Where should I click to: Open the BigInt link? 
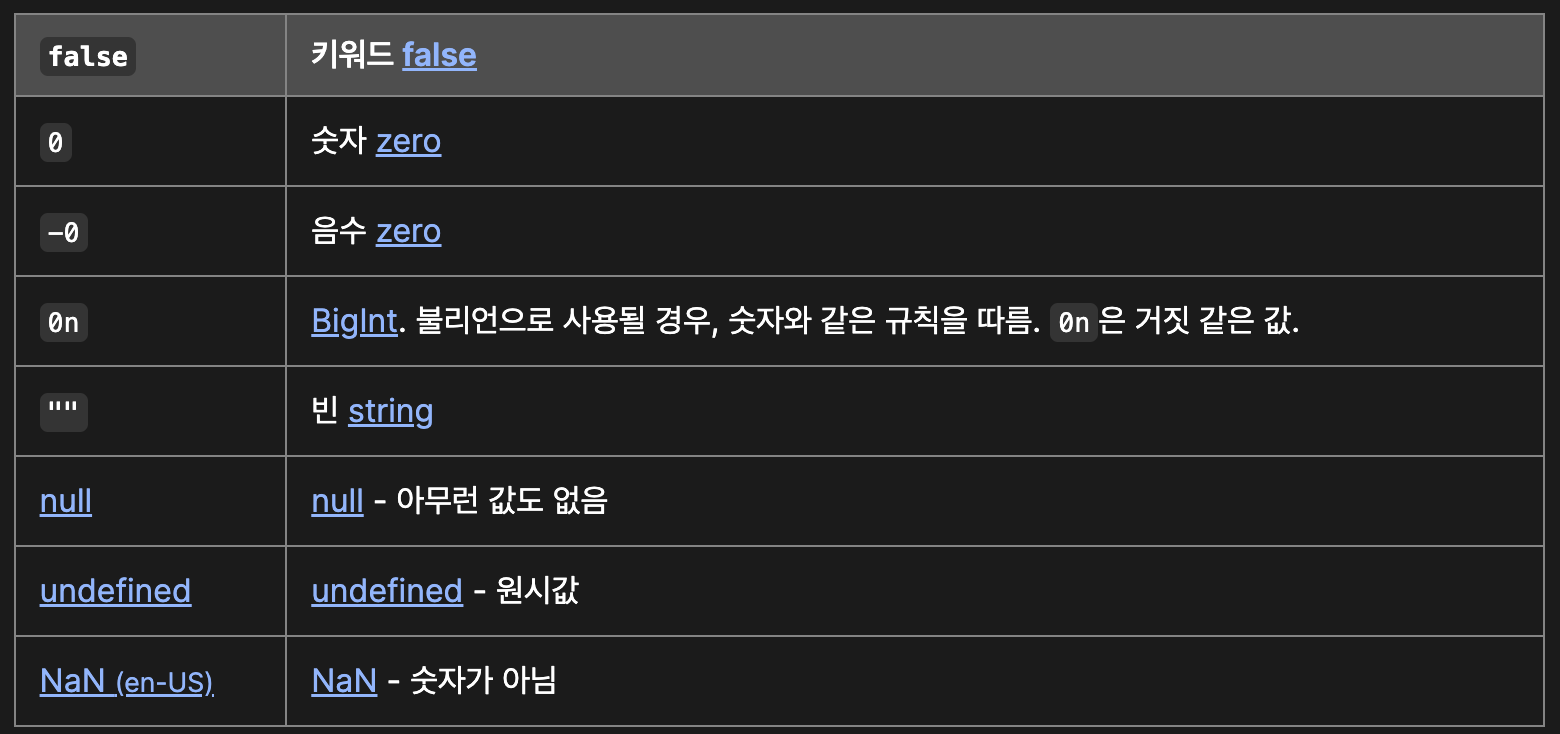(x=354, y=321)
